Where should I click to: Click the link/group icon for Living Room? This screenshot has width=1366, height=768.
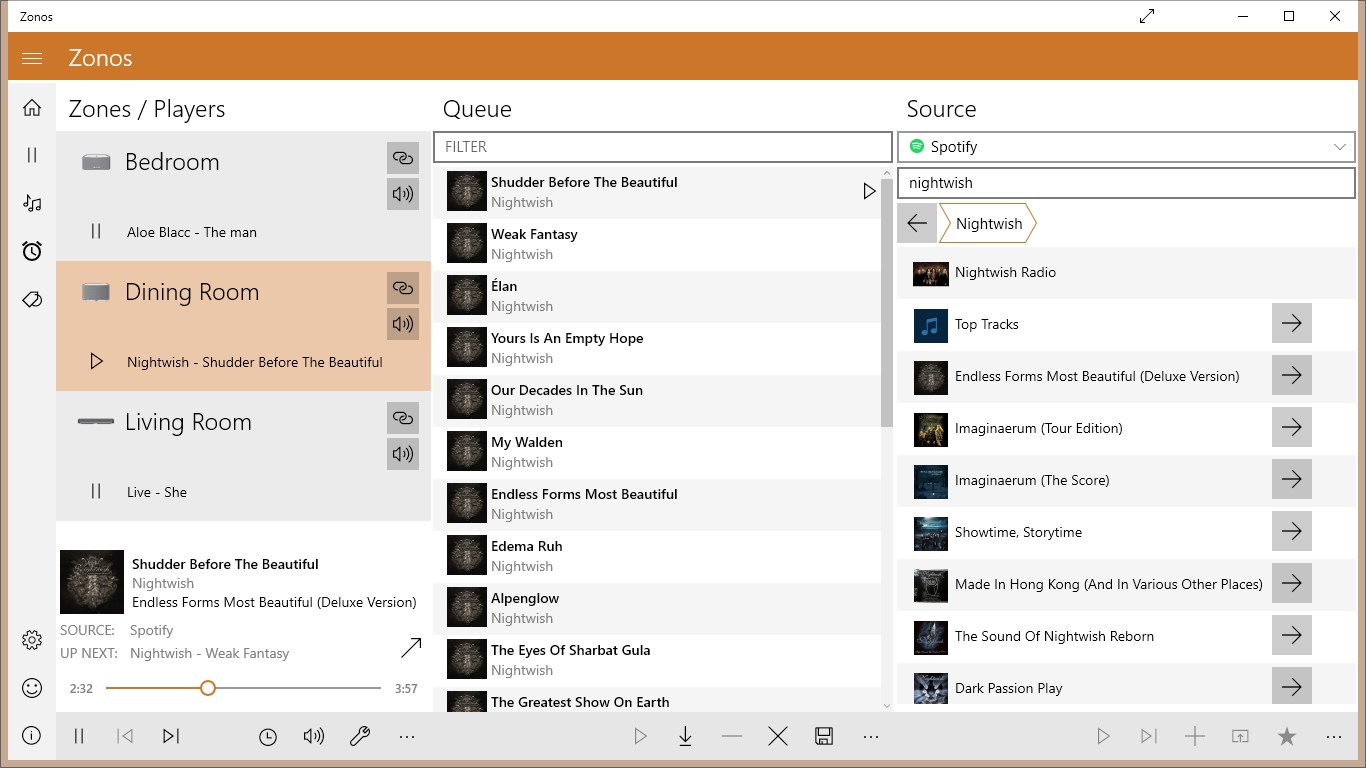click(403, 418)
